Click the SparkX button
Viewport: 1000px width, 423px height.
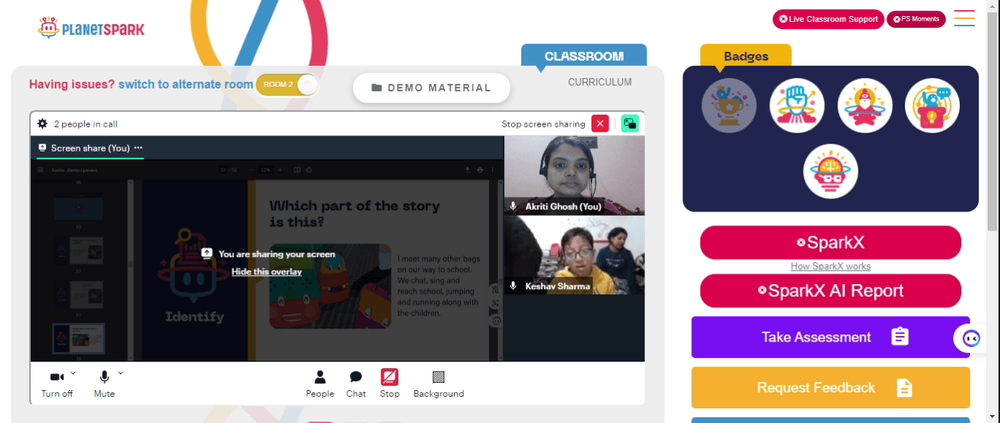tap(830, 242)
